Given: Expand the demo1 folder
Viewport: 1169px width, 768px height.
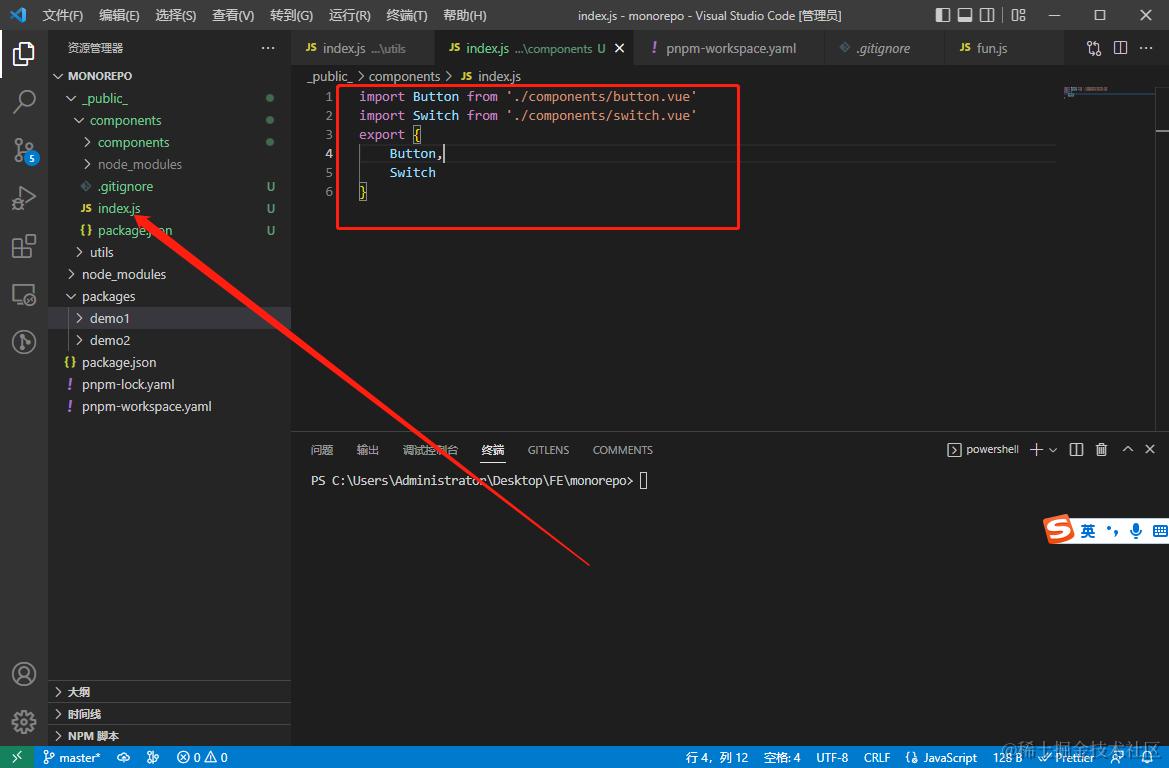Looking at the screenshot, I should click(x=169, y=318).
